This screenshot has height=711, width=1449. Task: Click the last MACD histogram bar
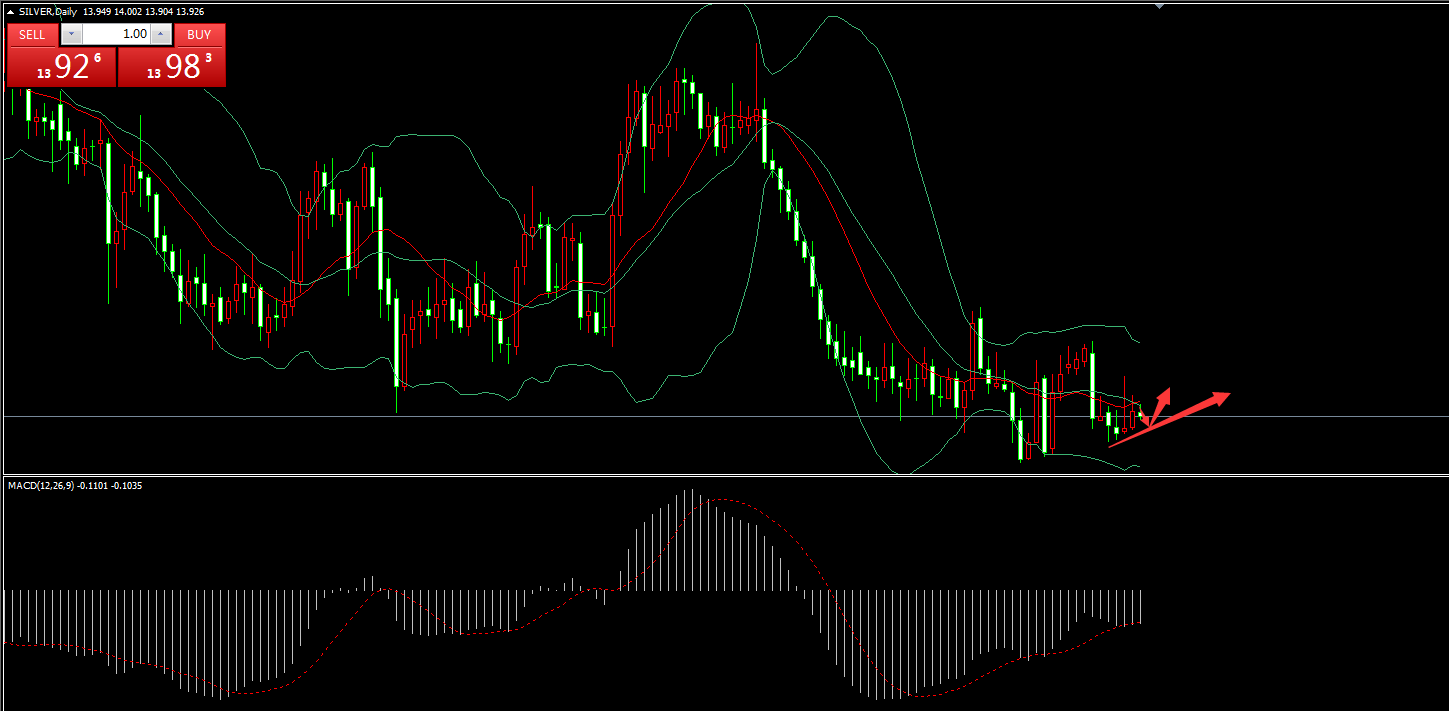[1141, 606]
